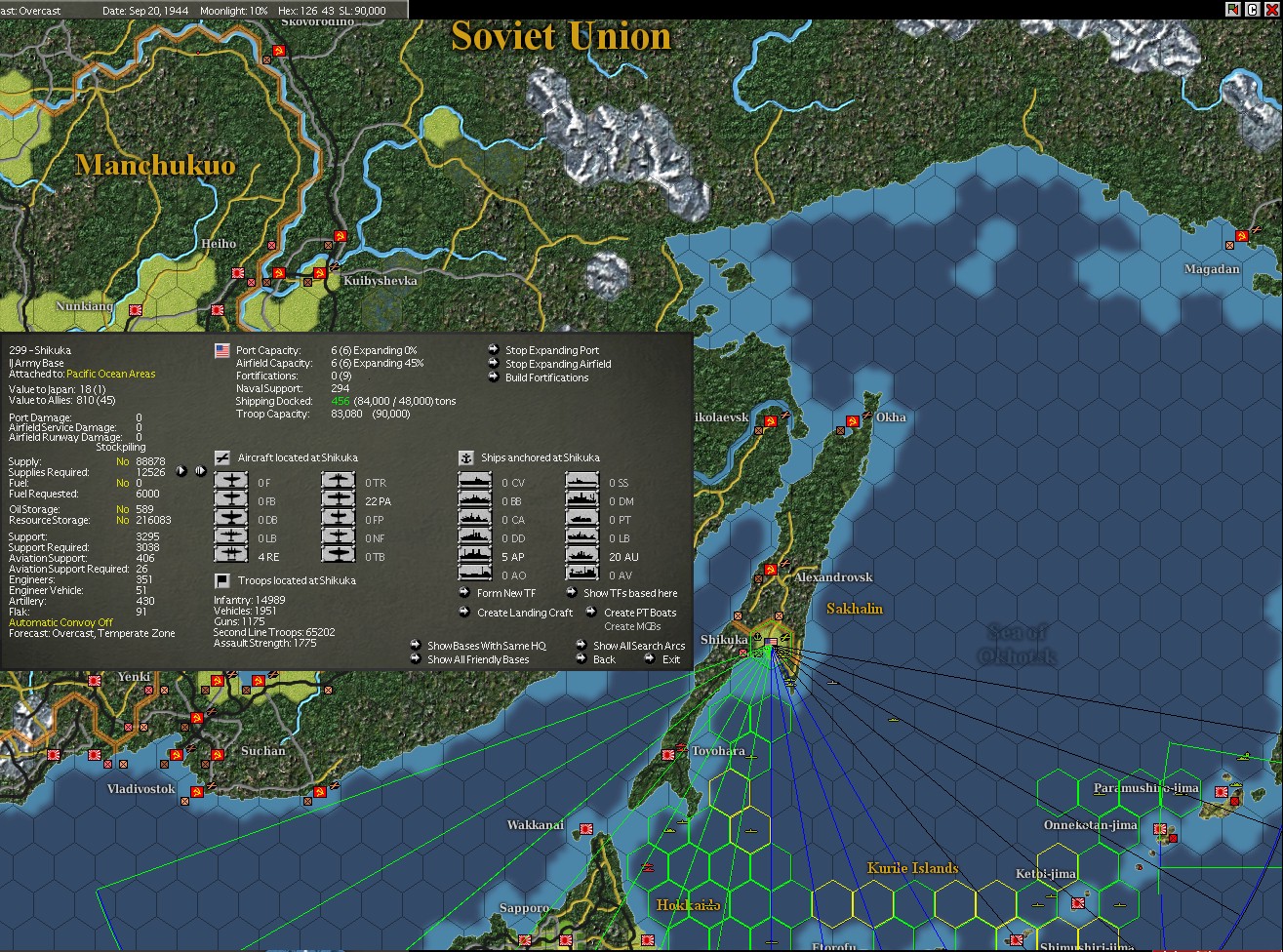Viewport: 1283px width, 952px height.
Task: Click Stop Expanding Port
Action: 552,350
